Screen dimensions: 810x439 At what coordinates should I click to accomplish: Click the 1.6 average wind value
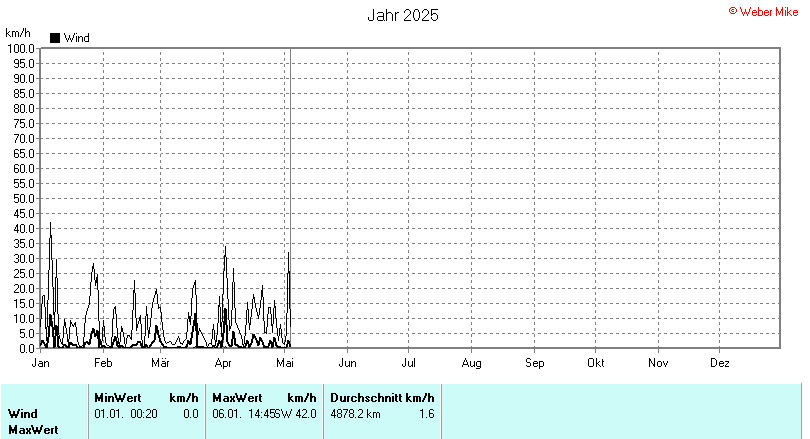tap(427, 414)
